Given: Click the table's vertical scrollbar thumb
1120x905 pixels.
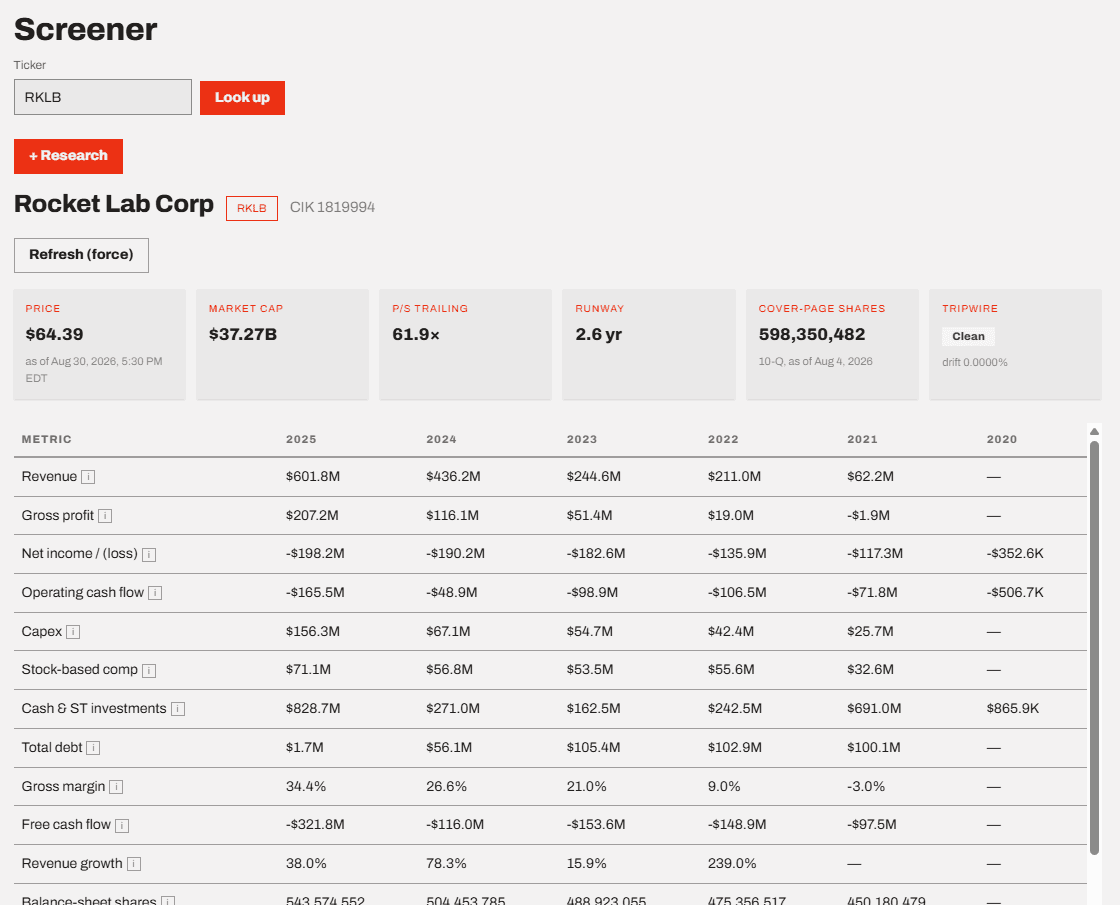Looking at the screenshot, I should tap(1094, 647).
